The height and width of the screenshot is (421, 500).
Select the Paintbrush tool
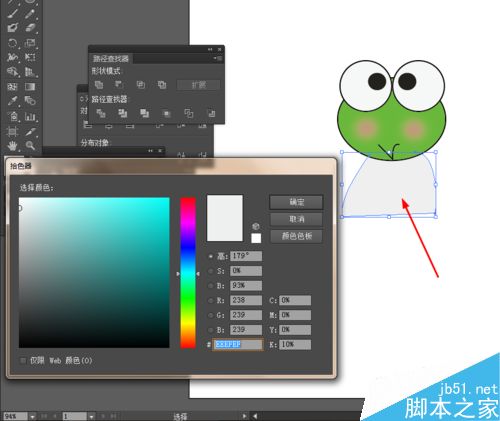[x=13, y=14]
